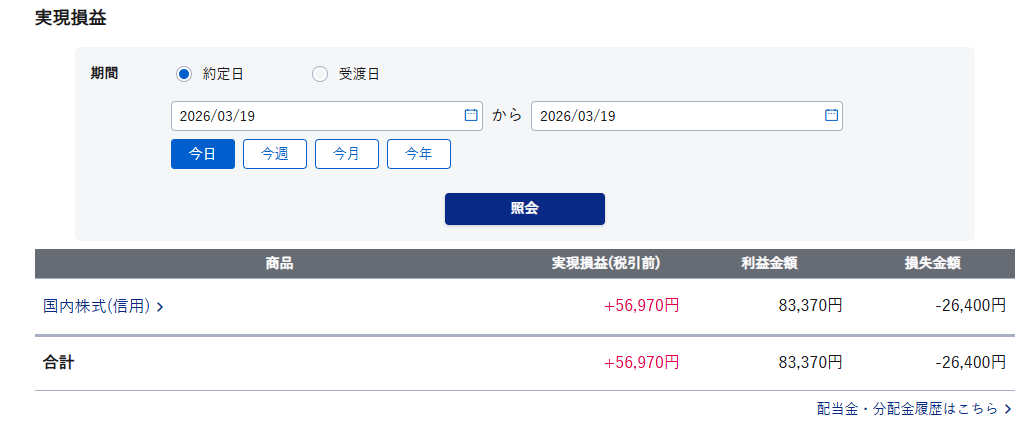Open the 配当金・分配金履歴はこちら link
This screenshot has height=426, width=1024.
pos(907,408)
